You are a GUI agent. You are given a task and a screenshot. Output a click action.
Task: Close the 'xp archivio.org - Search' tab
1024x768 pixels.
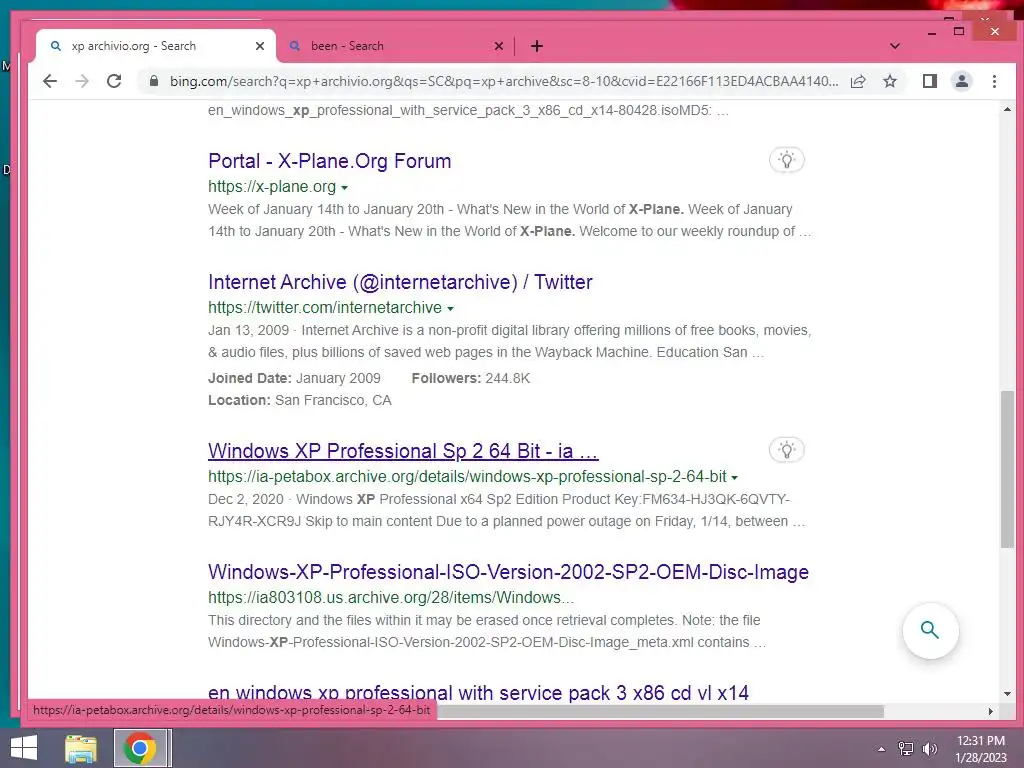(260, 46)
